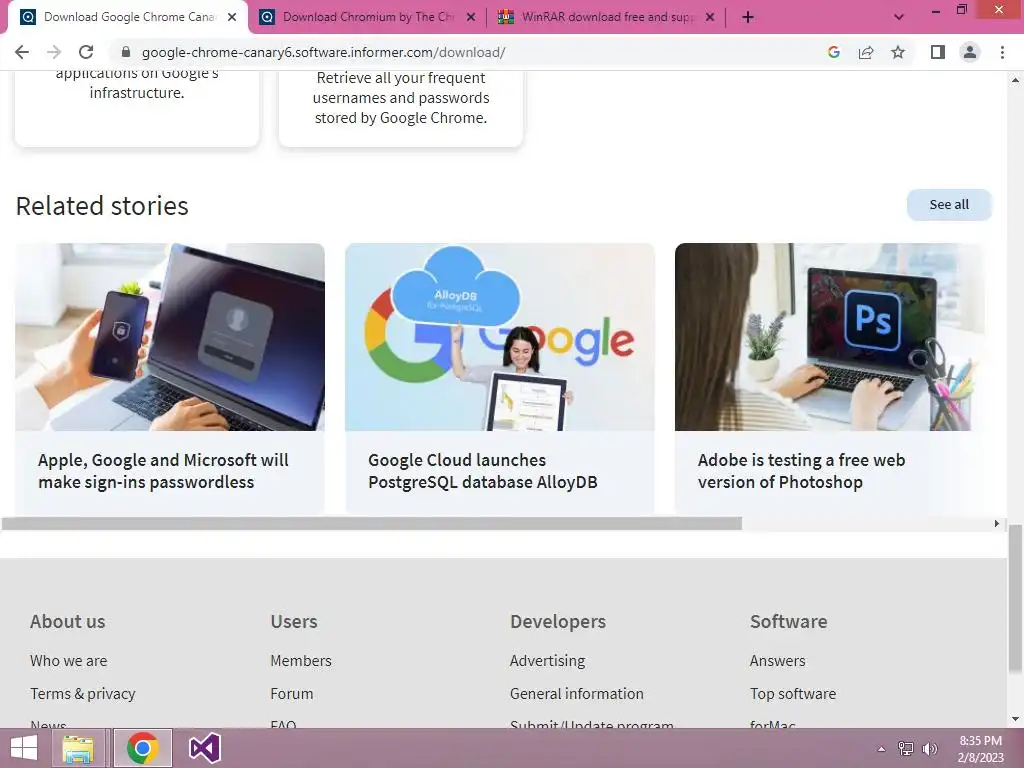Click the Related stories heading
This screenshot has width=1024, height=768.
point(102,206)
